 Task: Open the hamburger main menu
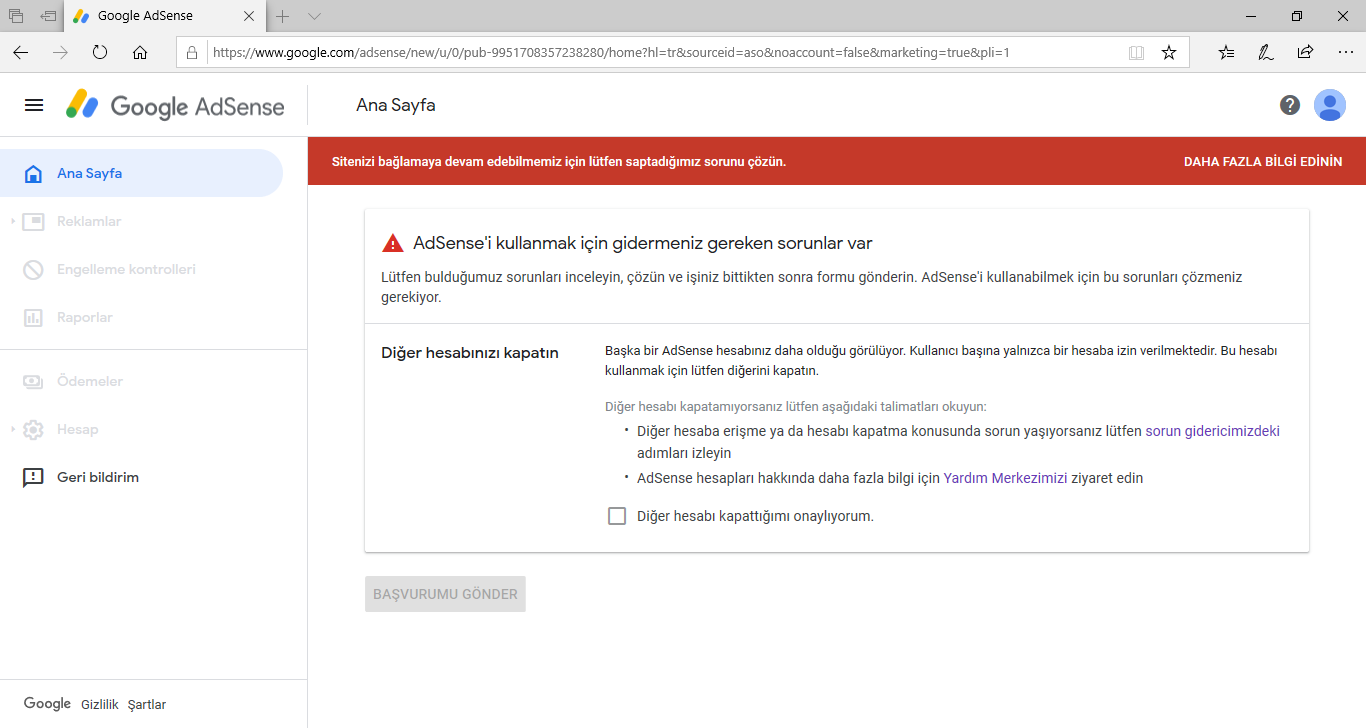34,105
